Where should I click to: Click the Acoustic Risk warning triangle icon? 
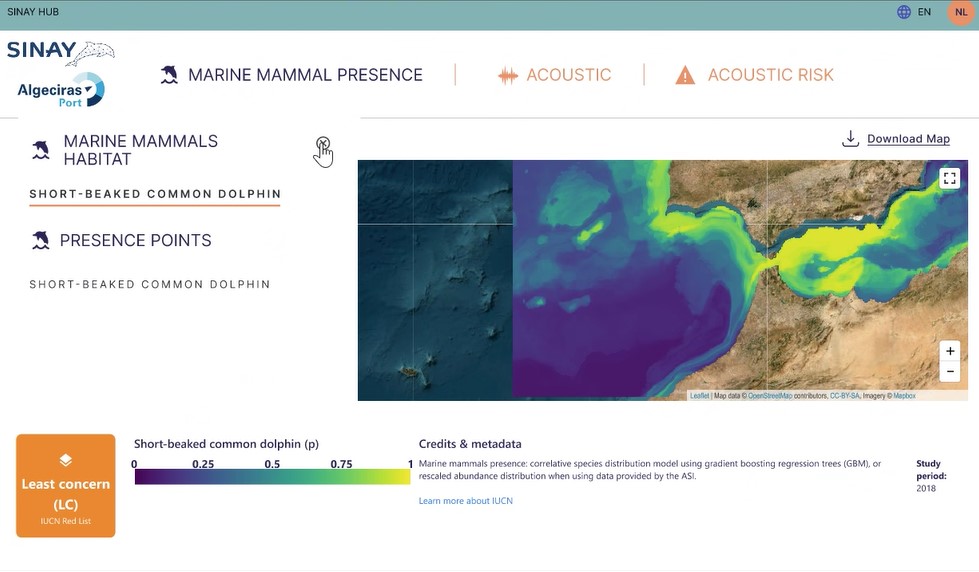(685, 75)
